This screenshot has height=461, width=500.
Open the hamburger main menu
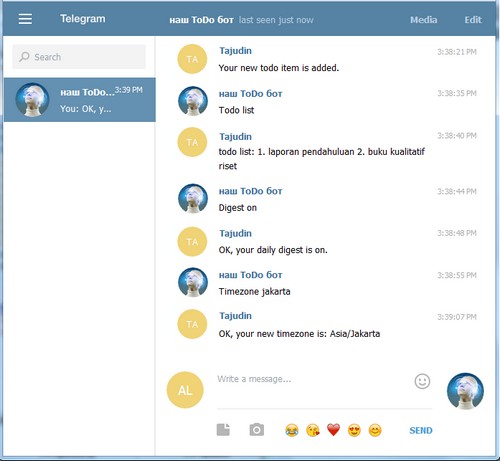[25, 19]
